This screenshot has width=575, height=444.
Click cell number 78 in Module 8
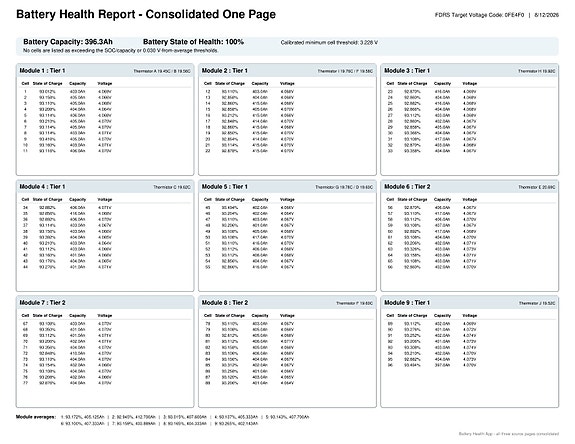point(208,324)
